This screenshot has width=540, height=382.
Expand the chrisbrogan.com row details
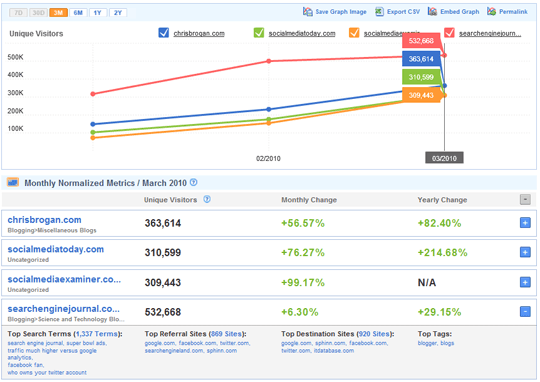[x=525, y=223]
